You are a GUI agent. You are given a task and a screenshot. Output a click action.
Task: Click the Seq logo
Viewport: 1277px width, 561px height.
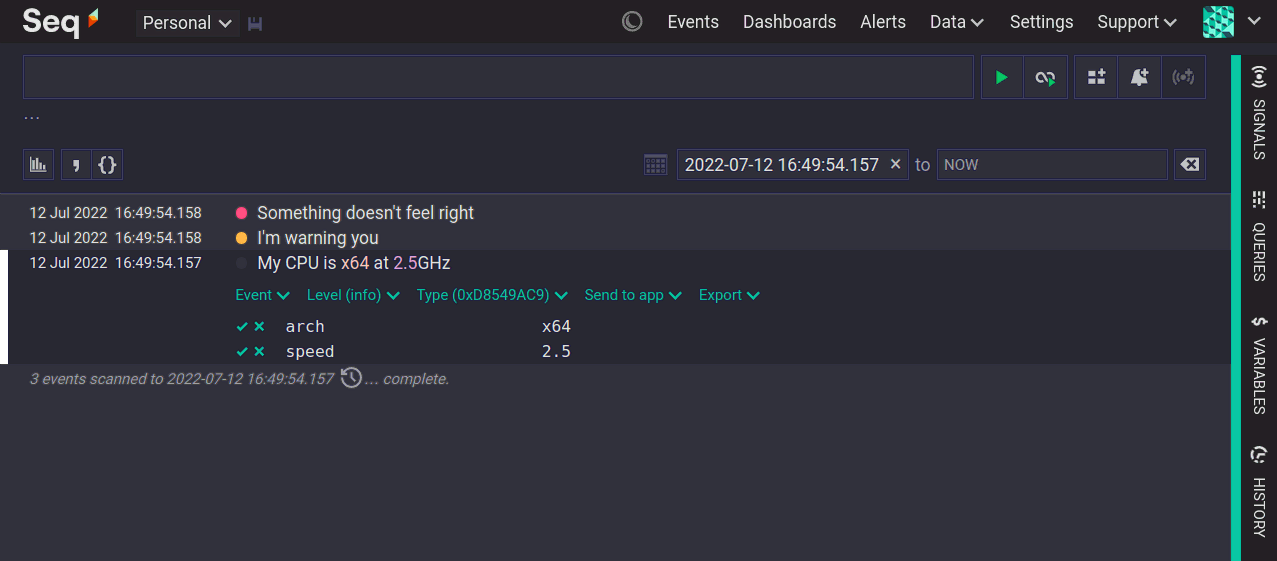point(60,21)
